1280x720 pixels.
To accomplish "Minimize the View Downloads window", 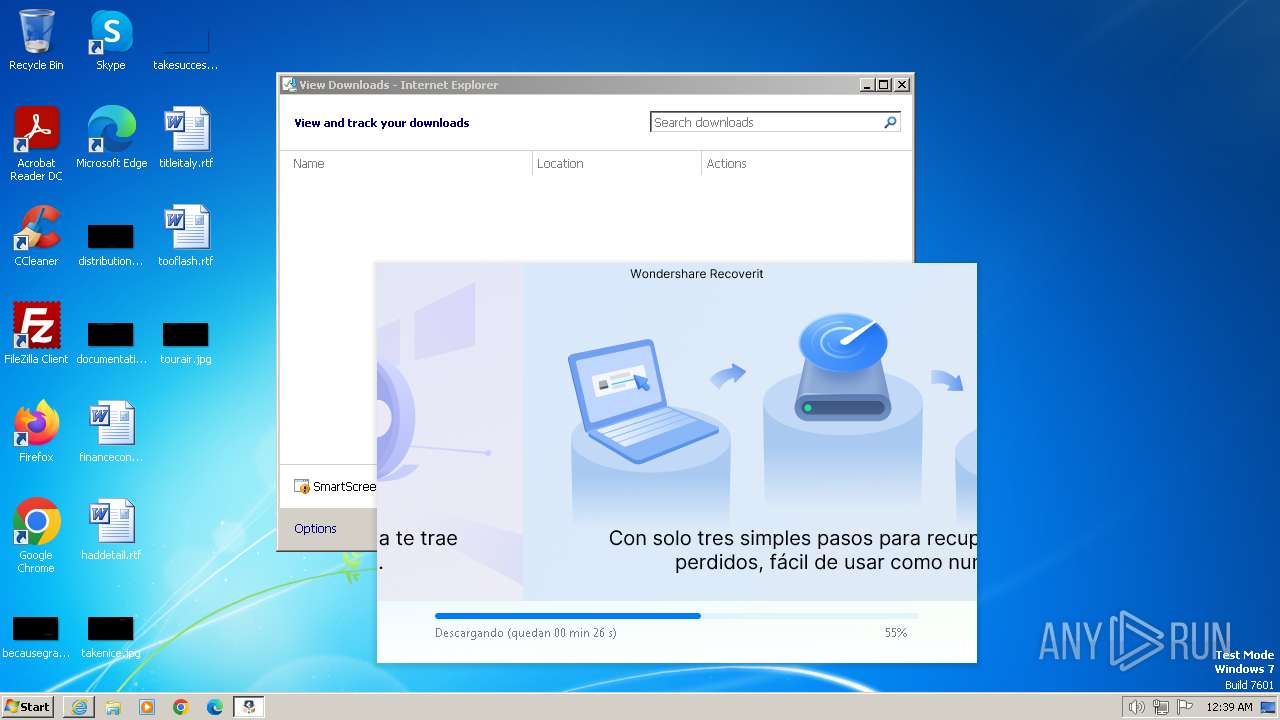I will [867, 85].
